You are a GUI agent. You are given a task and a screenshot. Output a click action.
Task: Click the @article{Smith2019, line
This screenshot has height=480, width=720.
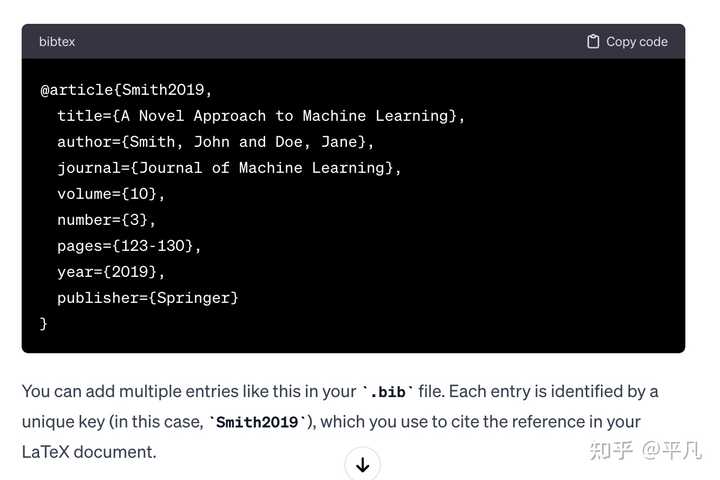pyautogui.click(x=126, y=90)
